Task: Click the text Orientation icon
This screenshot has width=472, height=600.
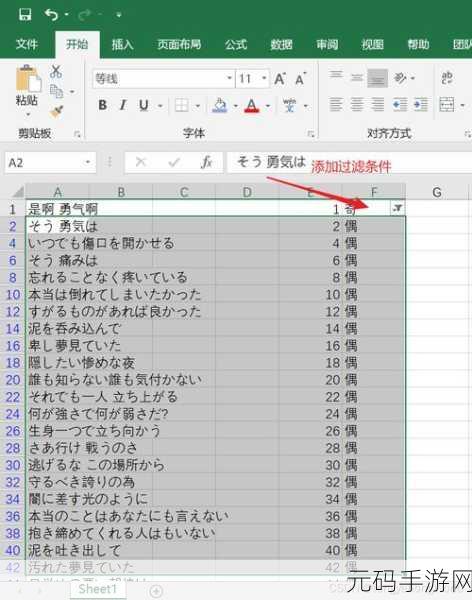Action: pyautogui.click(x=400, y=78)
